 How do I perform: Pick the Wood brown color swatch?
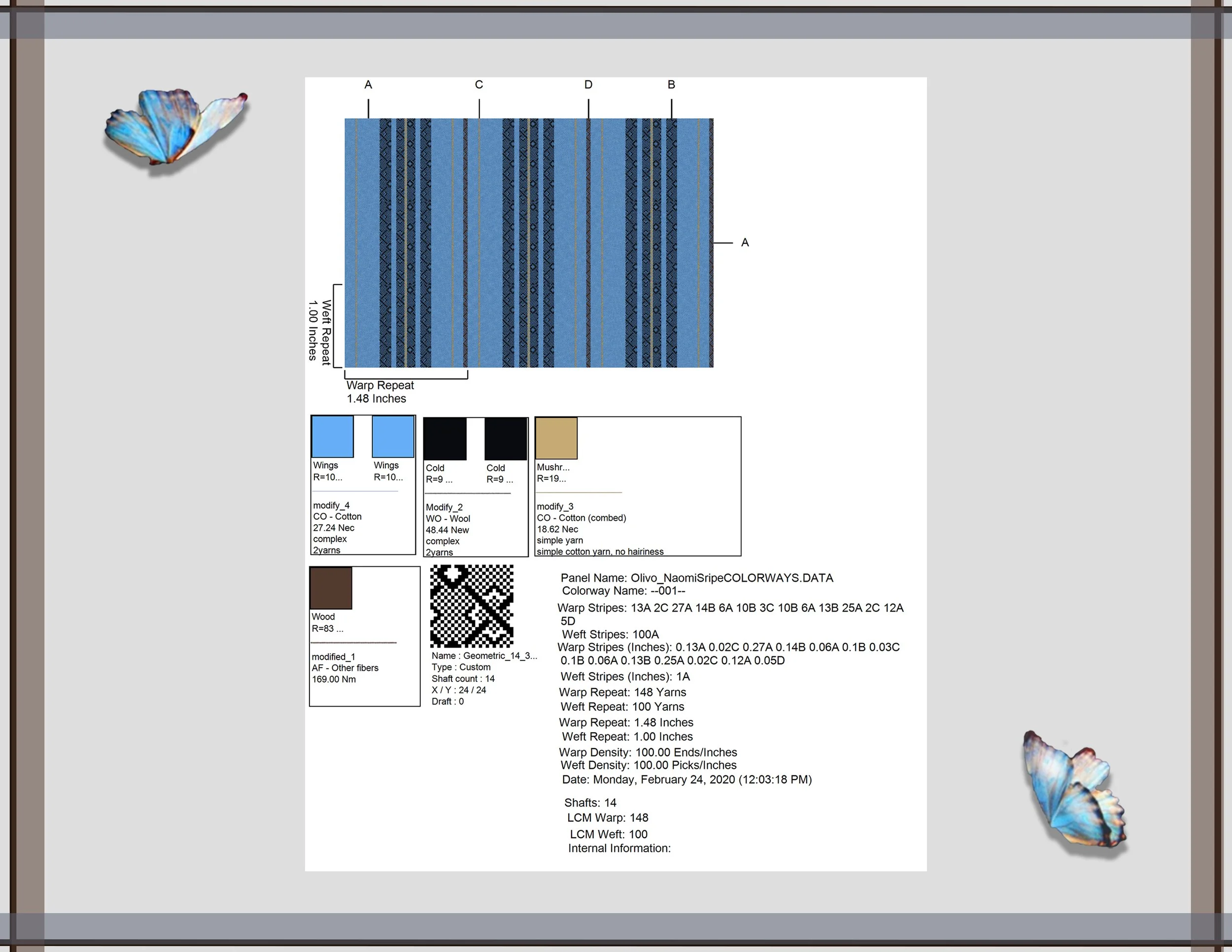(x=331, y=588)
